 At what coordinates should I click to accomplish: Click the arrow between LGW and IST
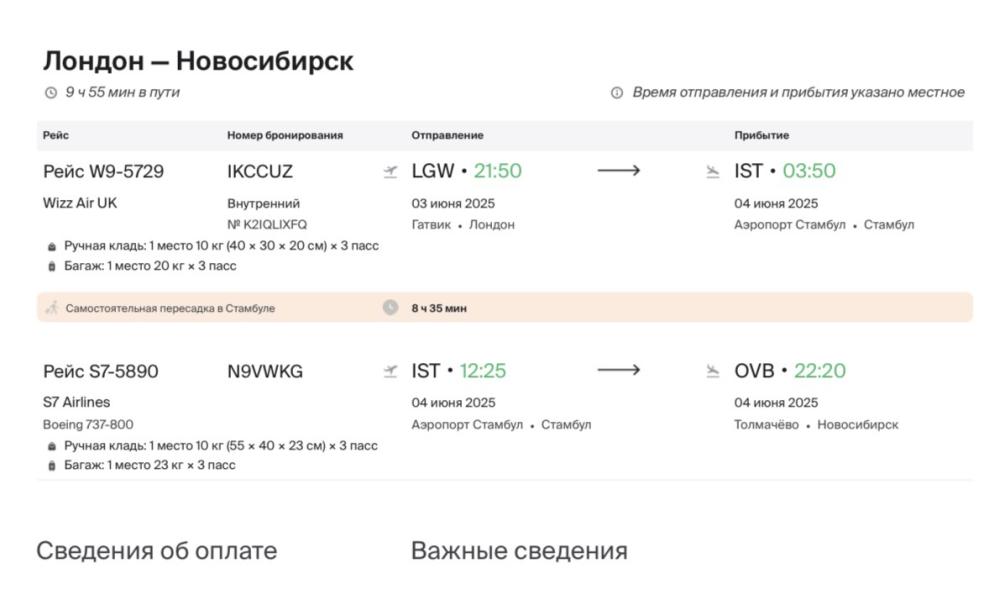click(x=619, y=171)
